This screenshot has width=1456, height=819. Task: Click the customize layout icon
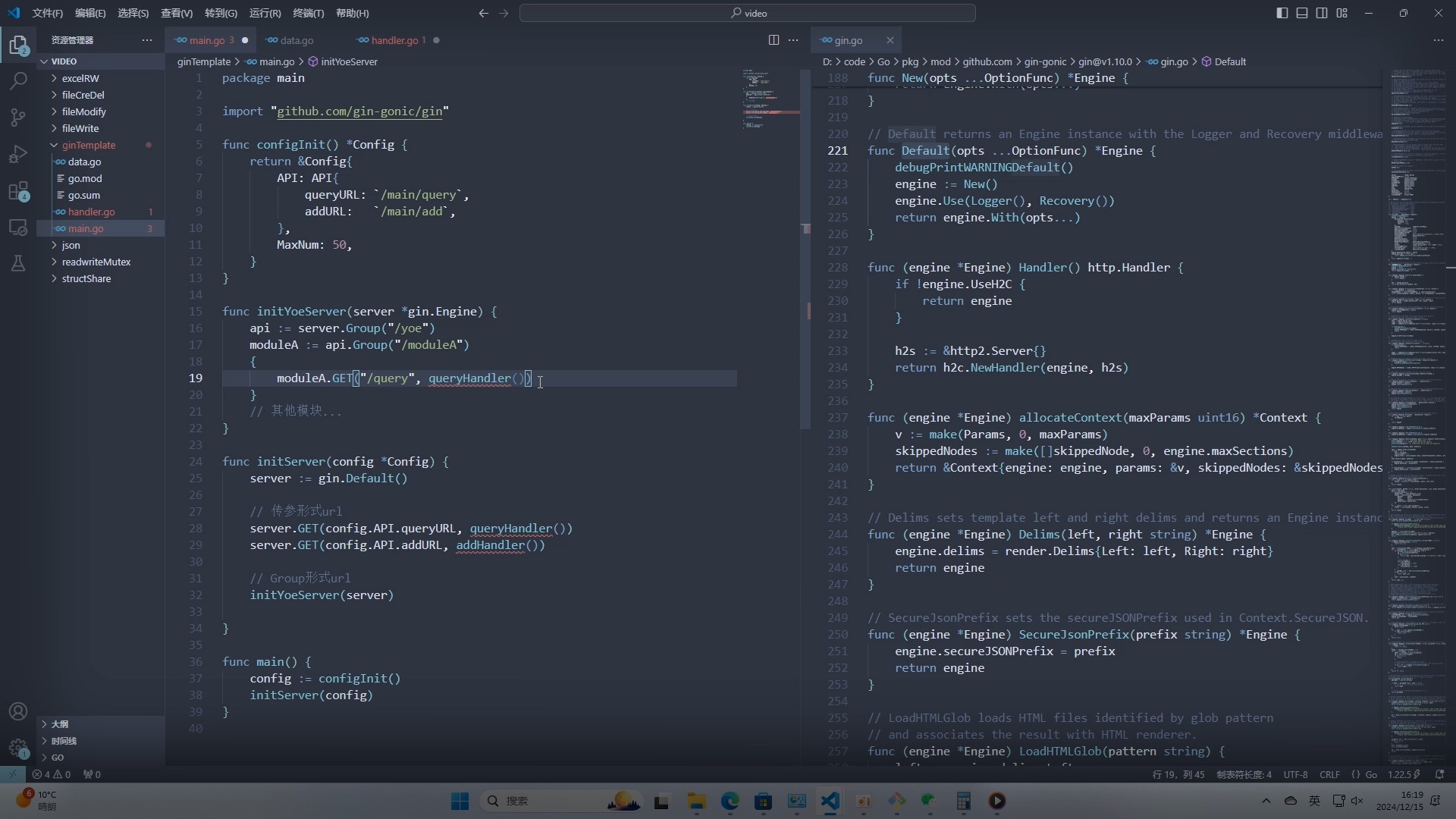[1342, 13]
